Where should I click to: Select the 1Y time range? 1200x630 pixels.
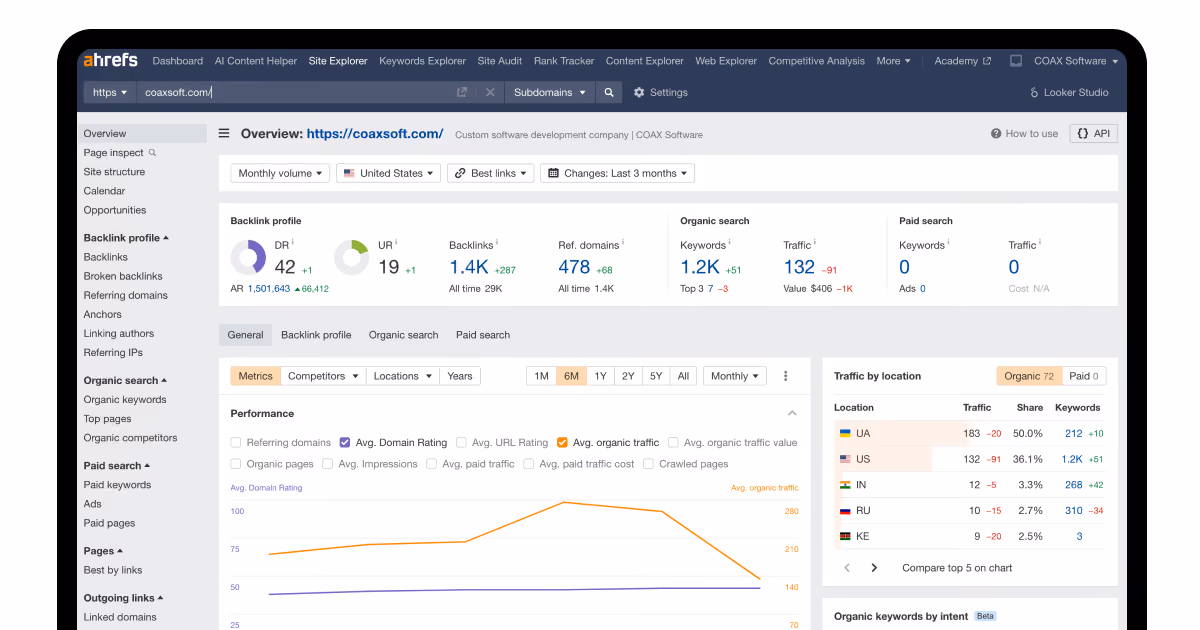tap(600, 376)
